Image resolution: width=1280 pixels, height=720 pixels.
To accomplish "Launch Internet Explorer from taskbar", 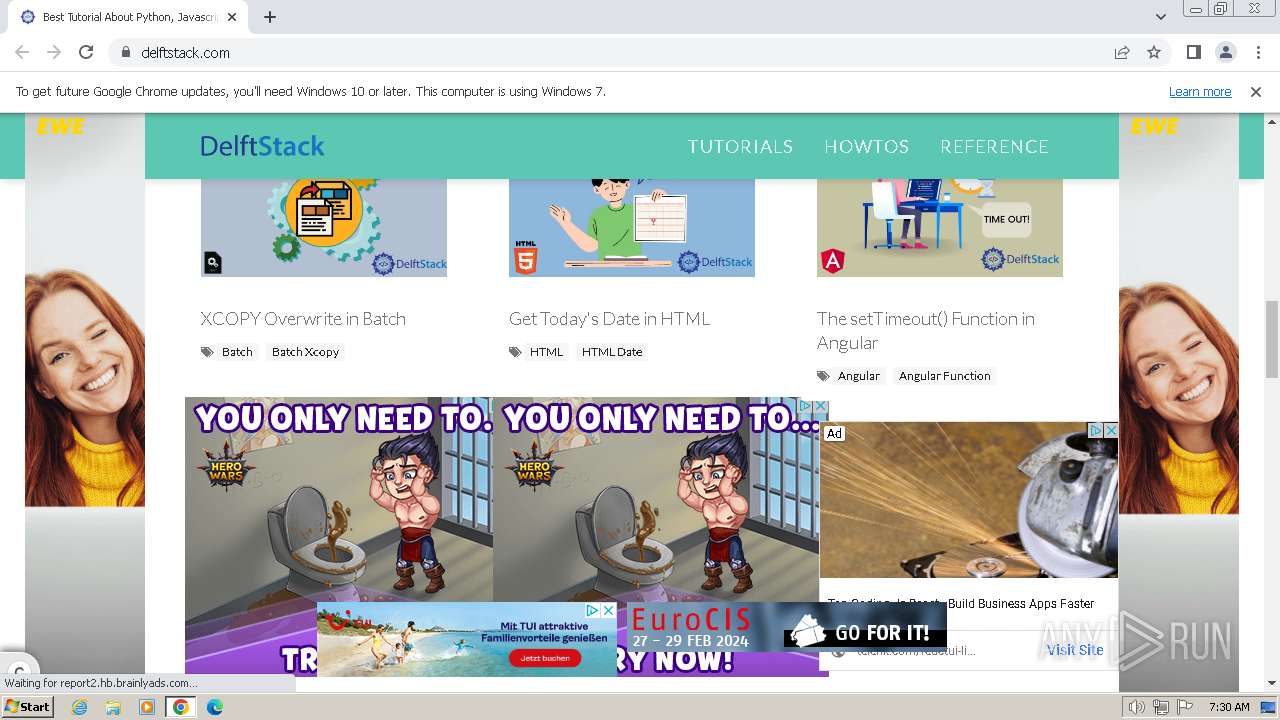I will pos(79,707).
